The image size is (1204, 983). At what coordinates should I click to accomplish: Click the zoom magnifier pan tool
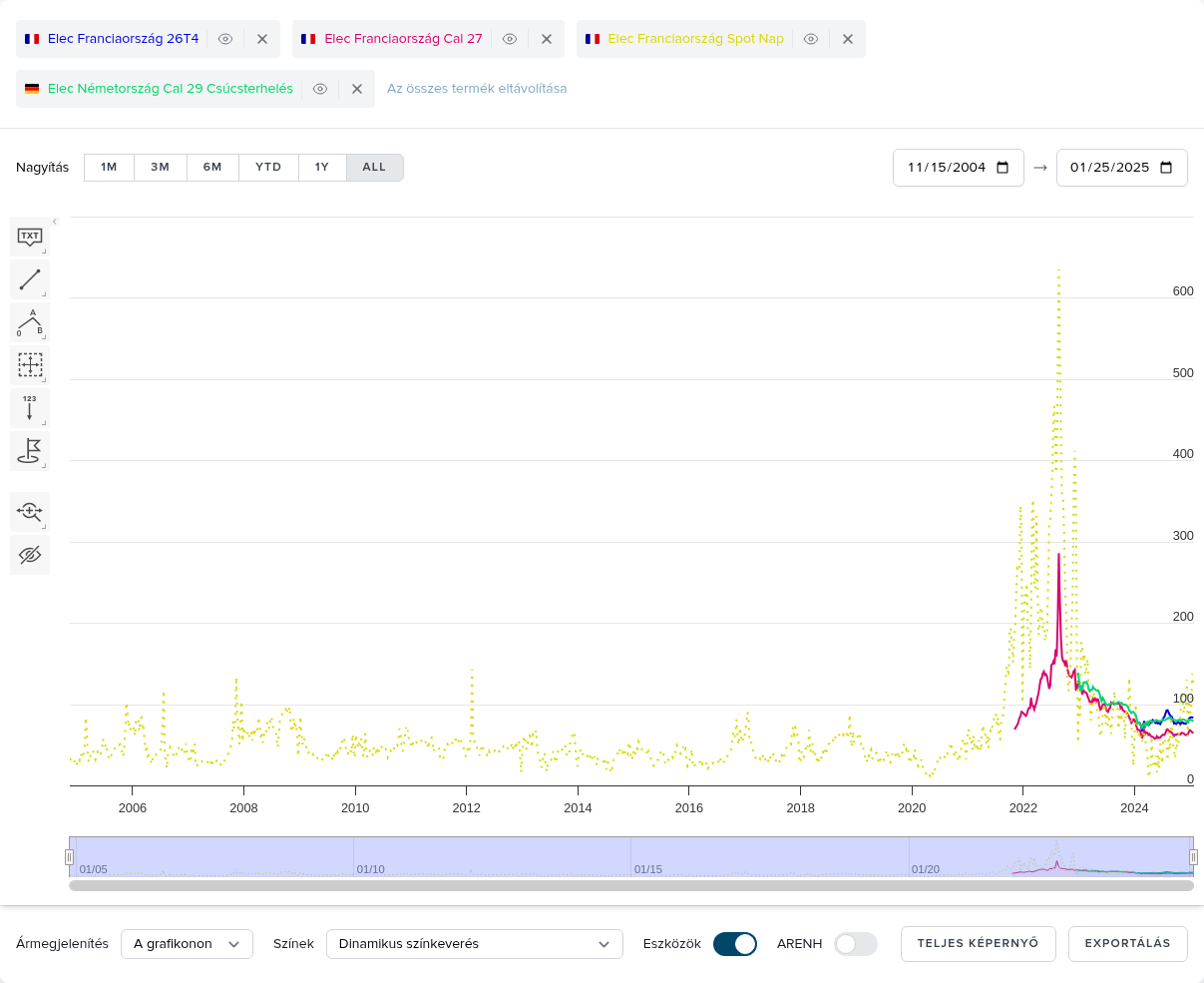pos(30,512)
